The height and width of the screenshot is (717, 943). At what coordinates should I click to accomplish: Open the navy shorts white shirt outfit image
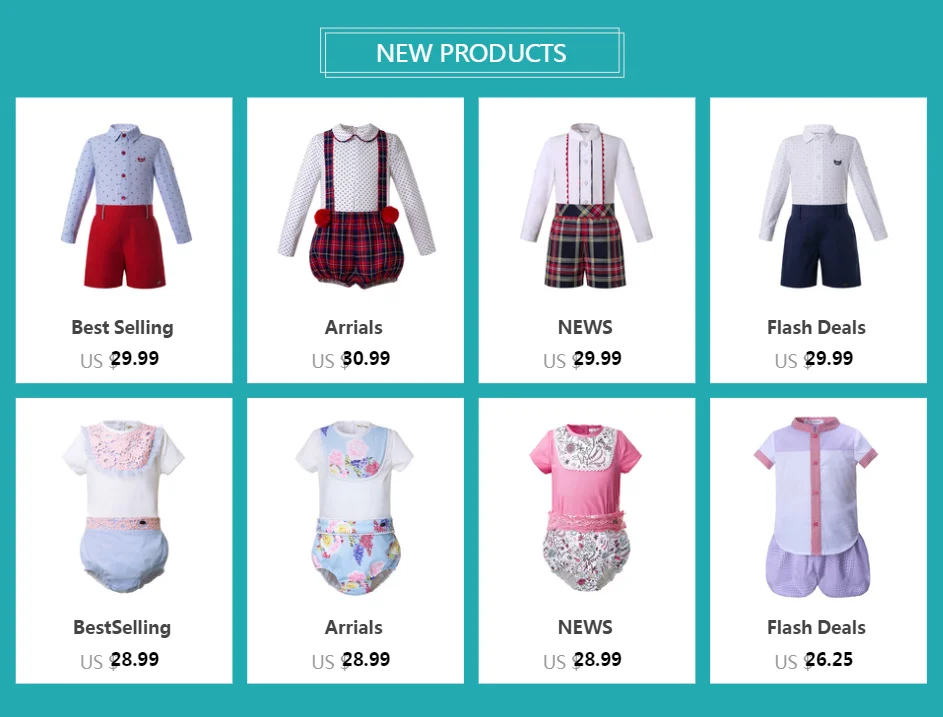click(822, 206)
